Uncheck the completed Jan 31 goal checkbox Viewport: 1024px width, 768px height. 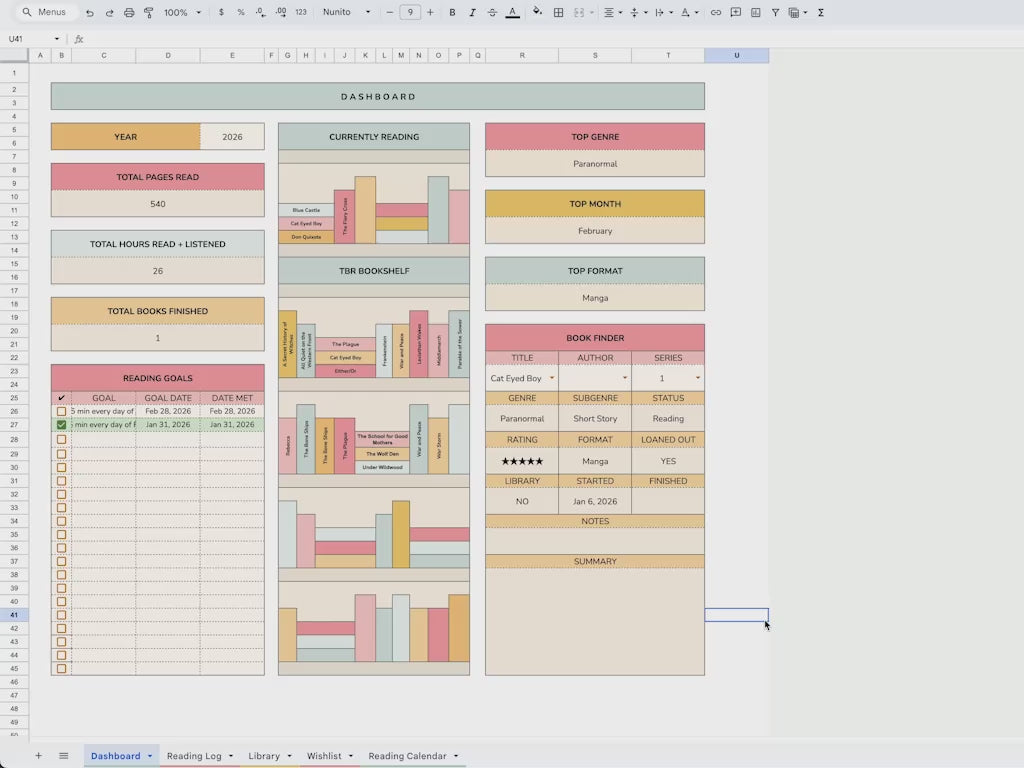(61, 425)
